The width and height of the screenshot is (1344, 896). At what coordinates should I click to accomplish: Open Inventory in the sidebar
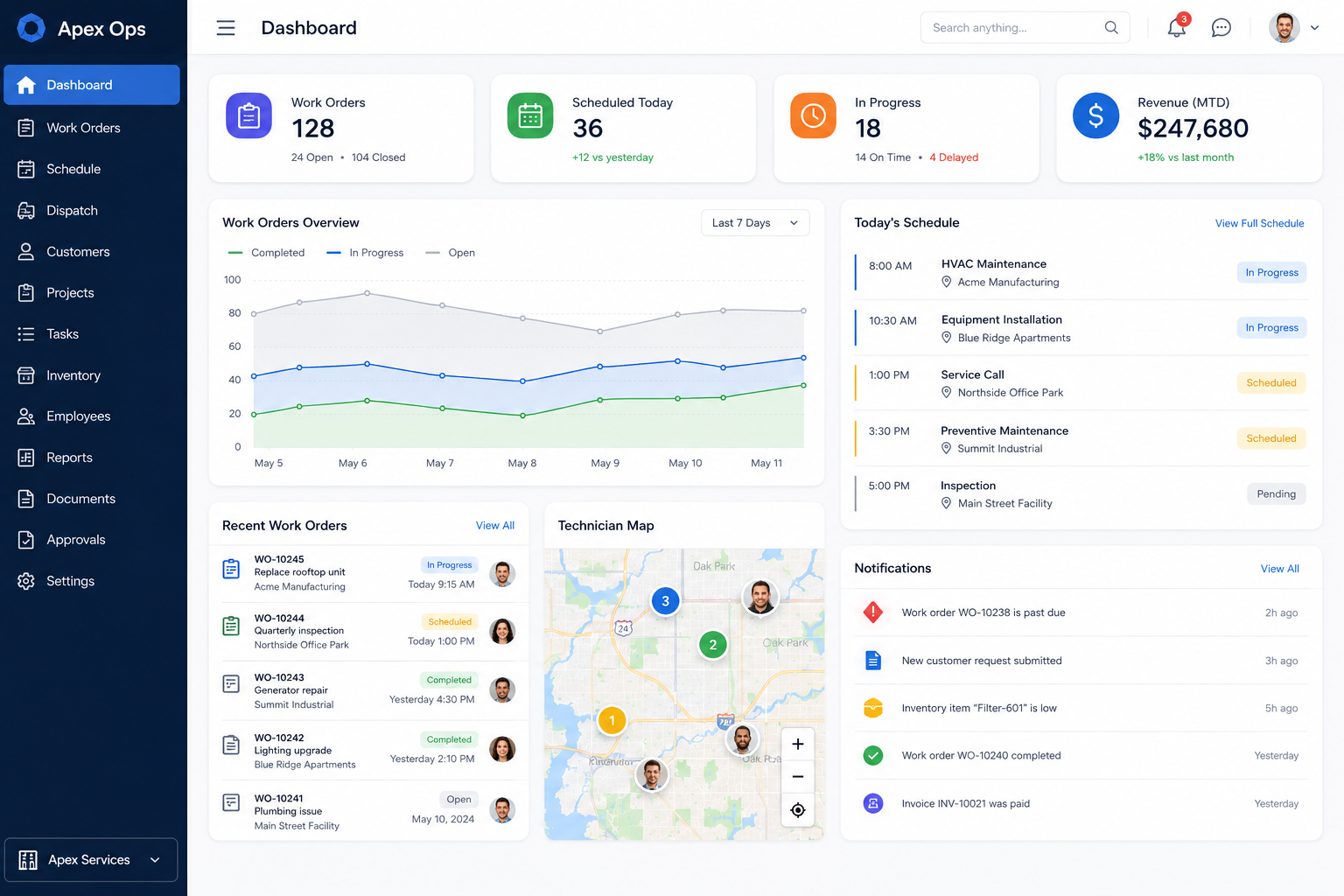92,375
